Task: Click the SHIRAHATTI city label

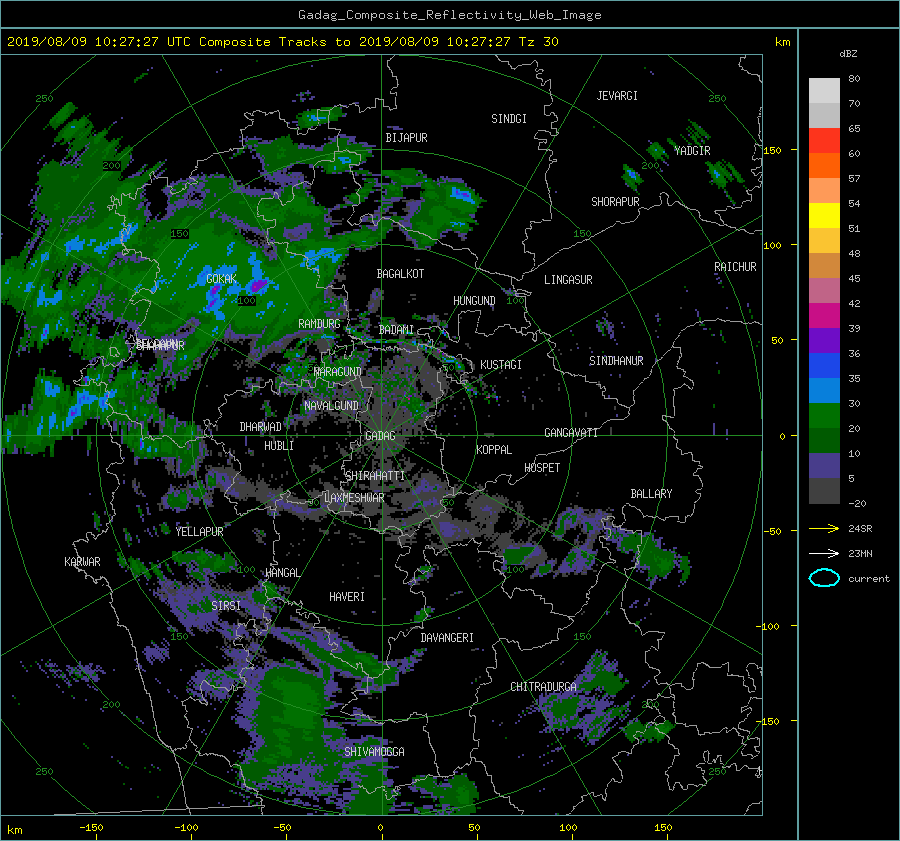Action: coord(375,476)
